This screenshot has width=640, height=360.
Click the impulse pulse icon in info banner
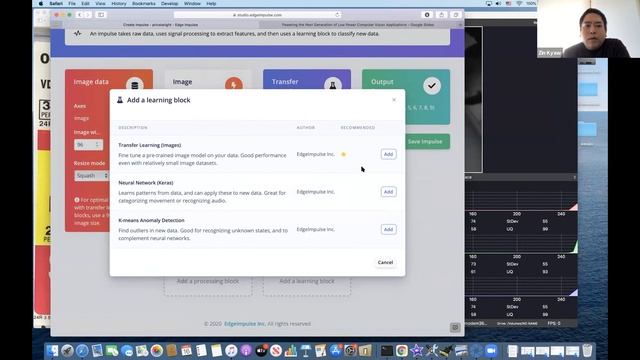coord(78,33)
